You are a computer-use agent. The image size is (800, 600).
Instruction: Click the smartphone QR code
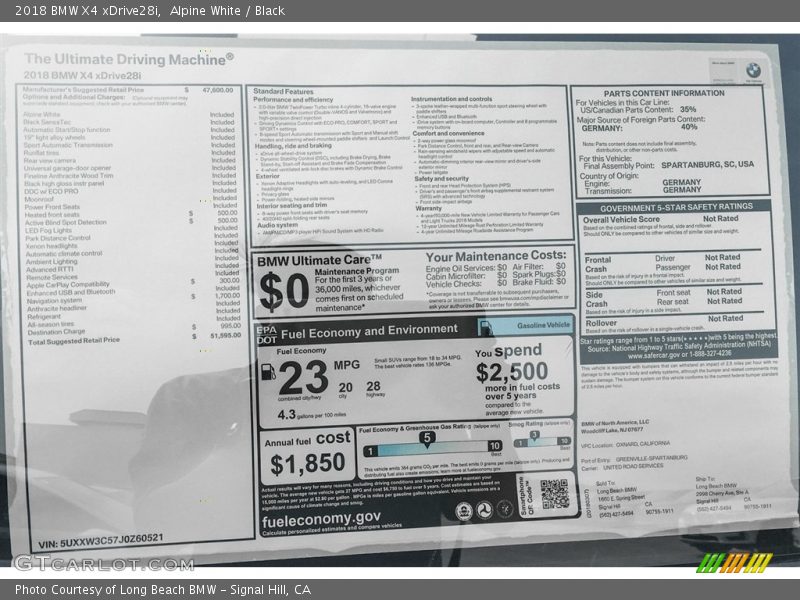[x=554, y=494]
